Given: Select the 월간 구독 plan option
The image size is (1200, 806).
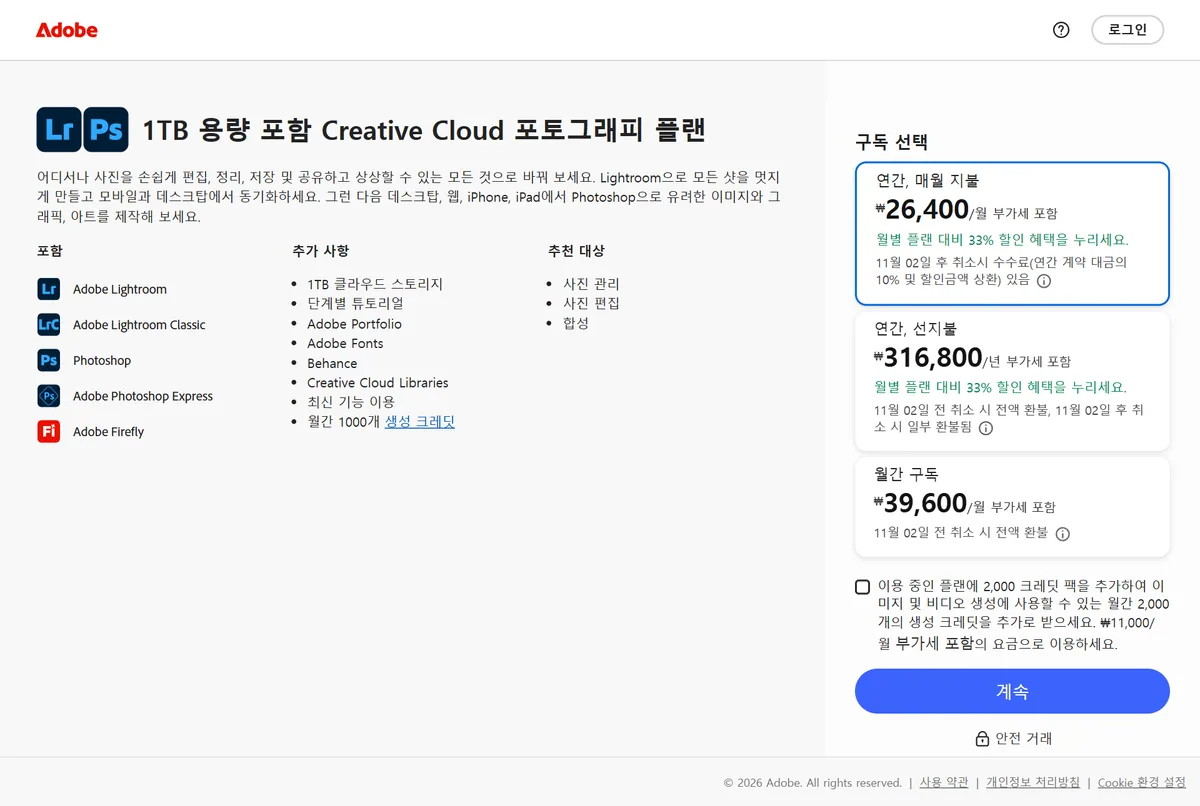Looking at the screenshot, I should 1012,506.
